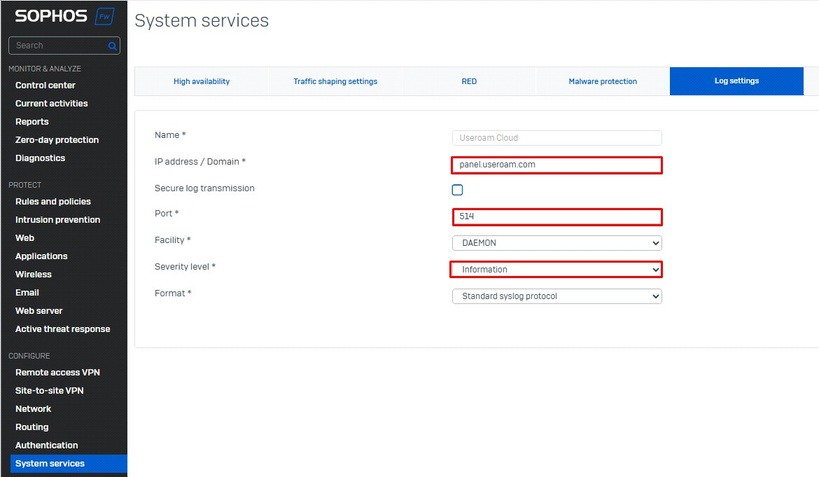Open the Format dropdown showing Standard syslog protocol
The image size is (819, 477).
point(557,296)
